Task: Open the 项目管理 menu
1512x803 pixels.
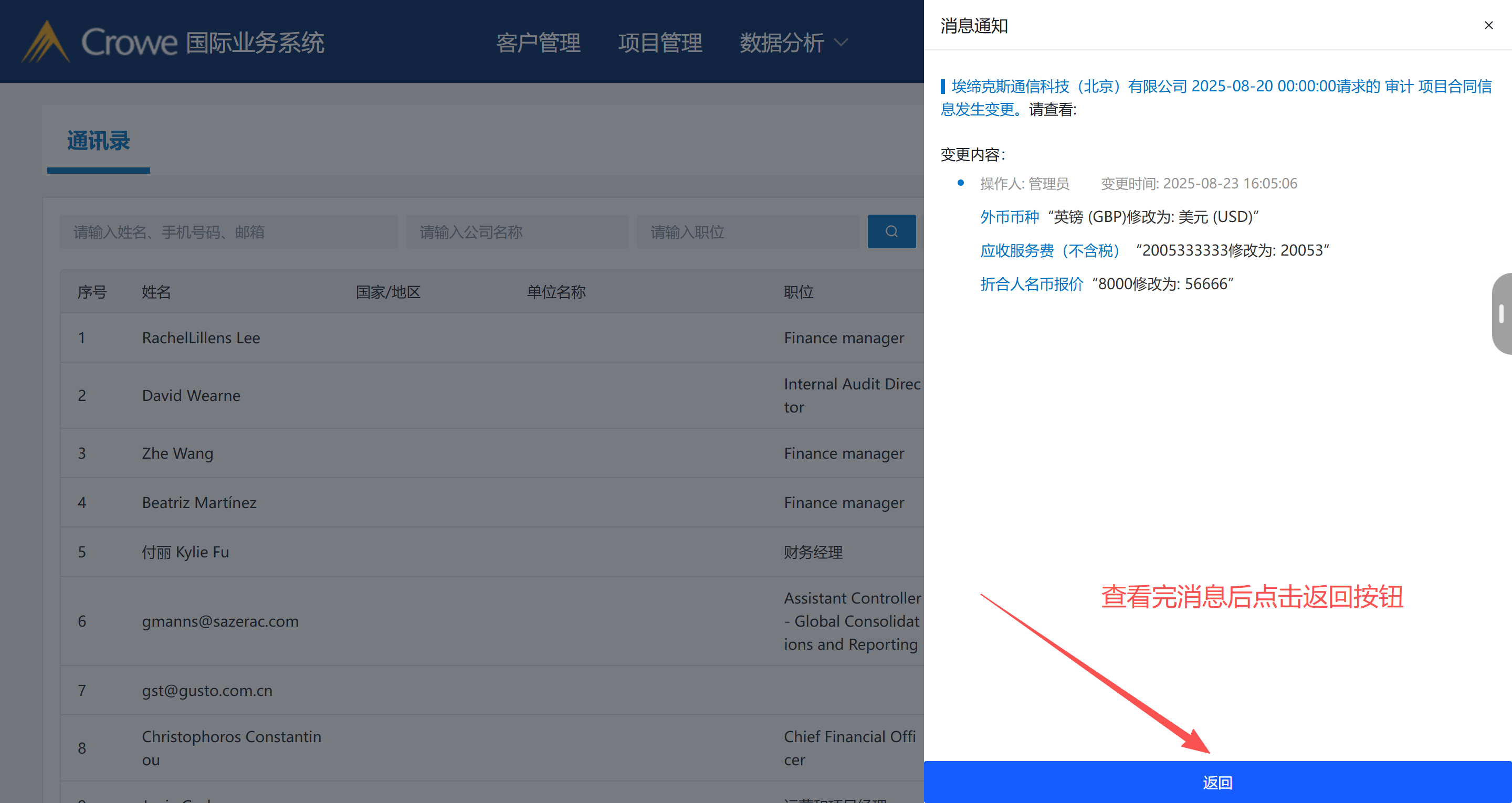Action: tap(660, 43)
